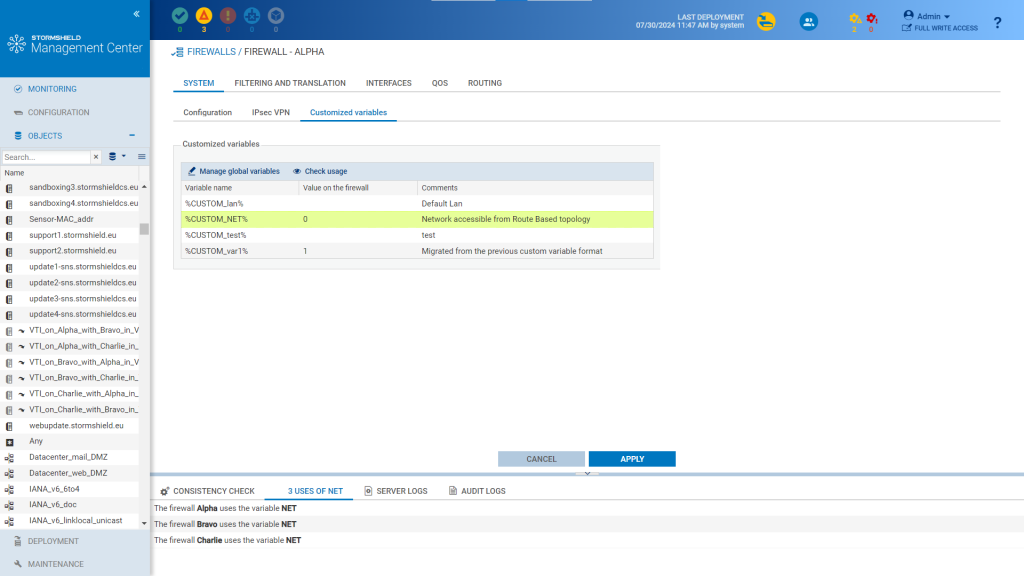
Task: Open the object type filter dropdown
Action: 117,157
